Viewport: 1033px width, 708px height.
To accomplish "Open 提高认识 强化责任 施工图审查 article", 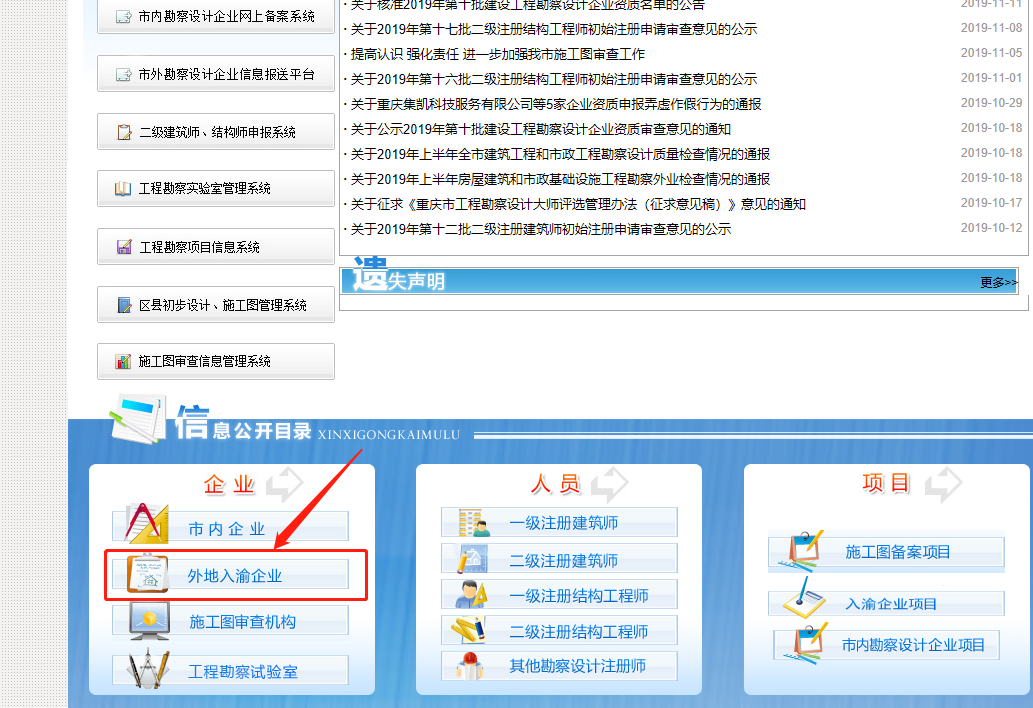I will click(x=497, y=54).
